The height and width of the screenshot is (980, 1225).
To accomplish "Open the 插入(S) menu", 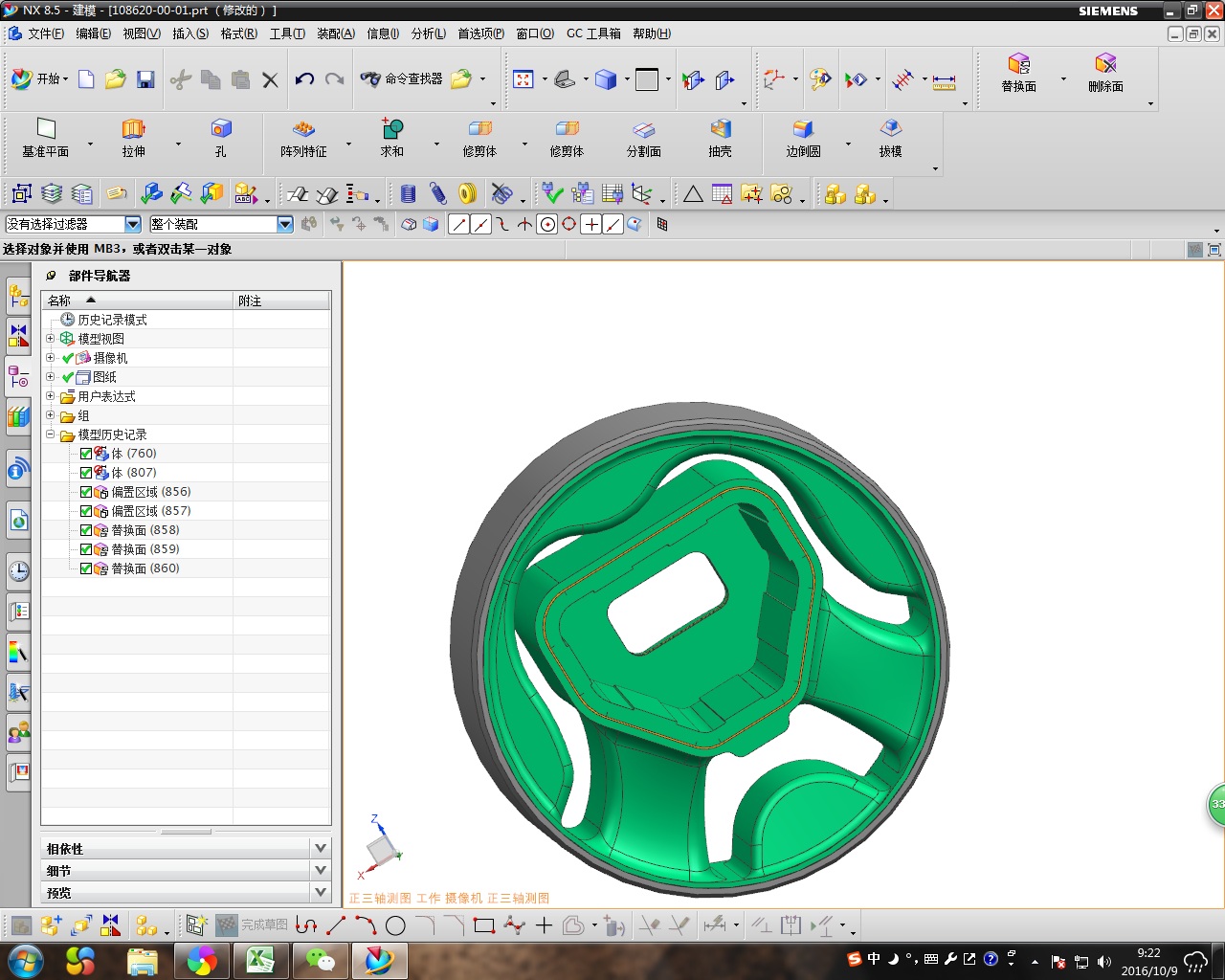I will [x=189, y=33].
